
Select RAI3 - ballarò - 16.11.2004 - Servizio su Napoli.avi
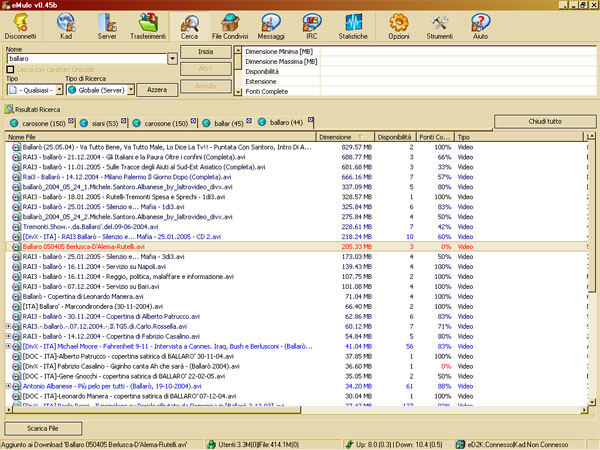pyautogui.click(x=94, y=267)
